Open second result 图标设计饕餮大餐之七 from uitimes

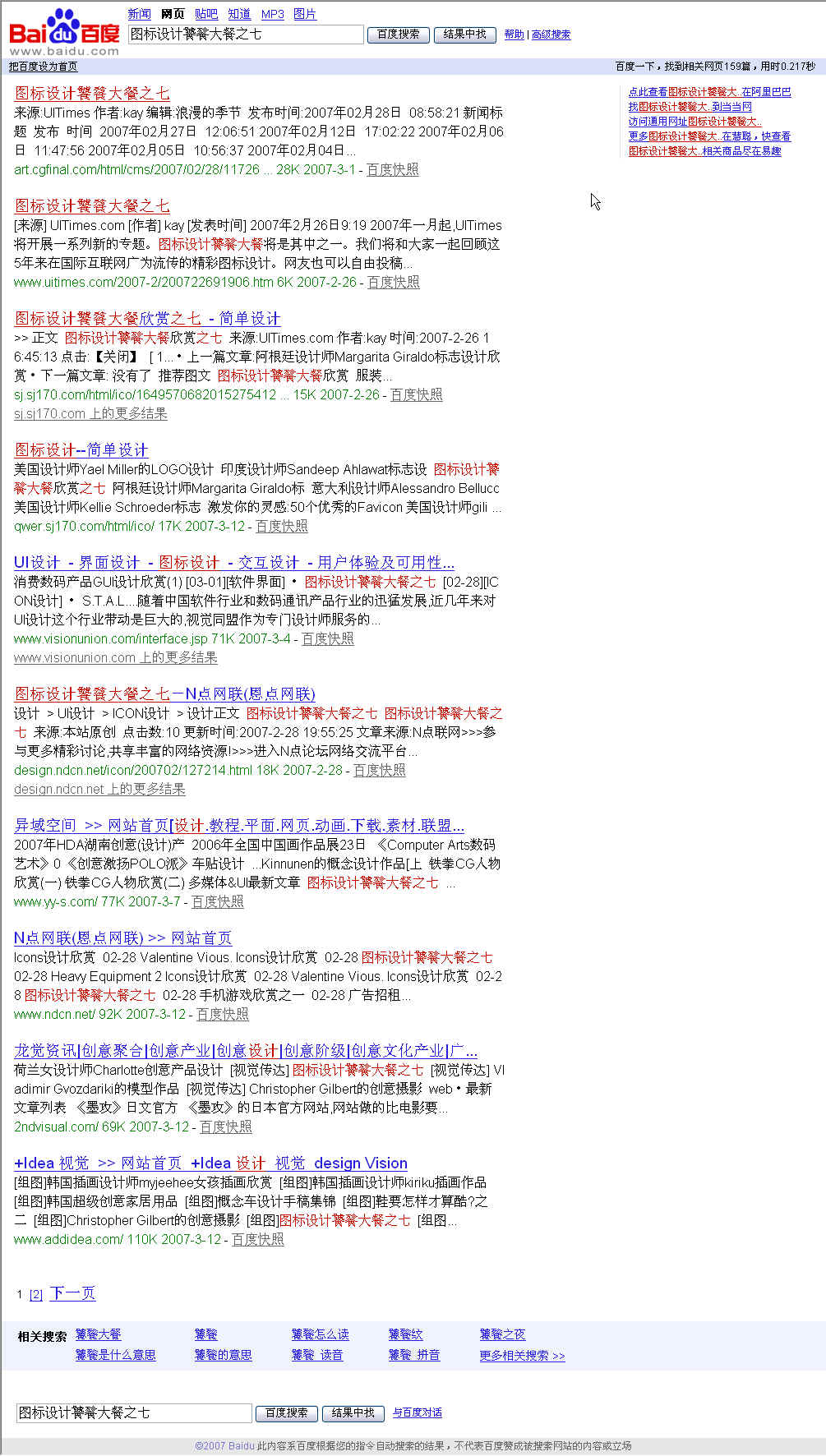click(92, 205)
